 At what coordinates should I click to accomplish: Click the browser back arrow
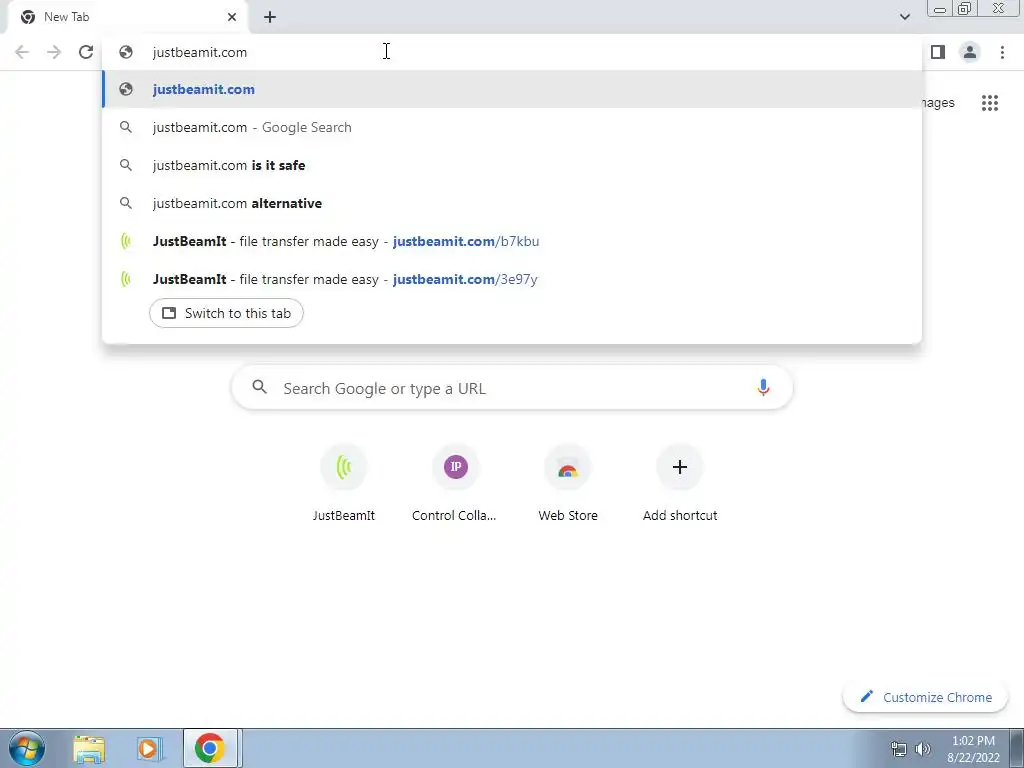pyautogui.click(x=22, y=52)
